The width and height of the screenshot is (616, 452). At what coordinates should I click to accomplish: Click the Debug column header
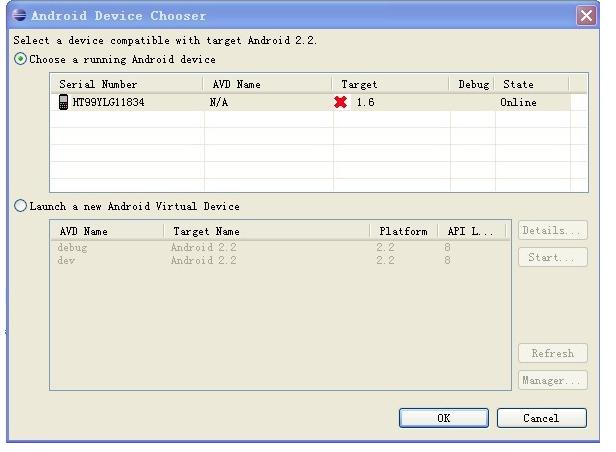tap(472, 84)
